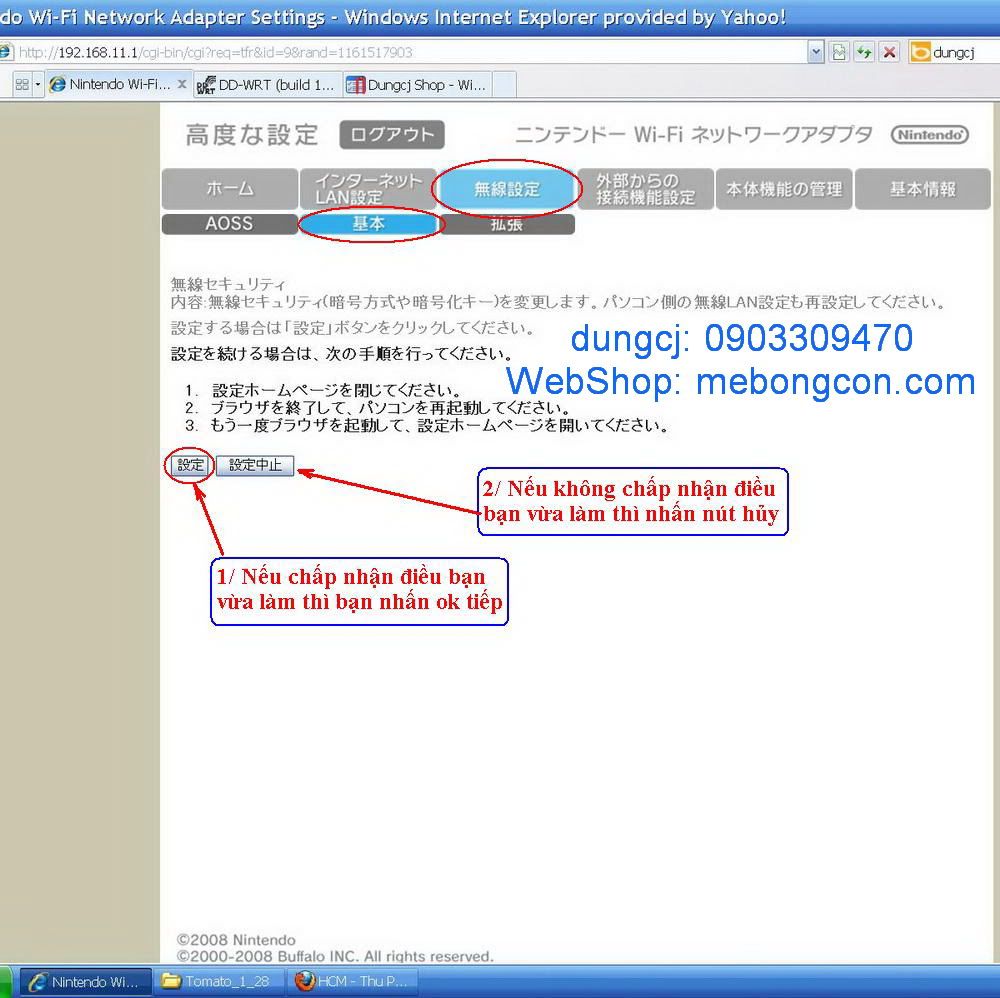The width and height of the screenshot is (1000, 998).
Task: Click the Nintendo logo in page header
Action: click(x=930, y=135)
